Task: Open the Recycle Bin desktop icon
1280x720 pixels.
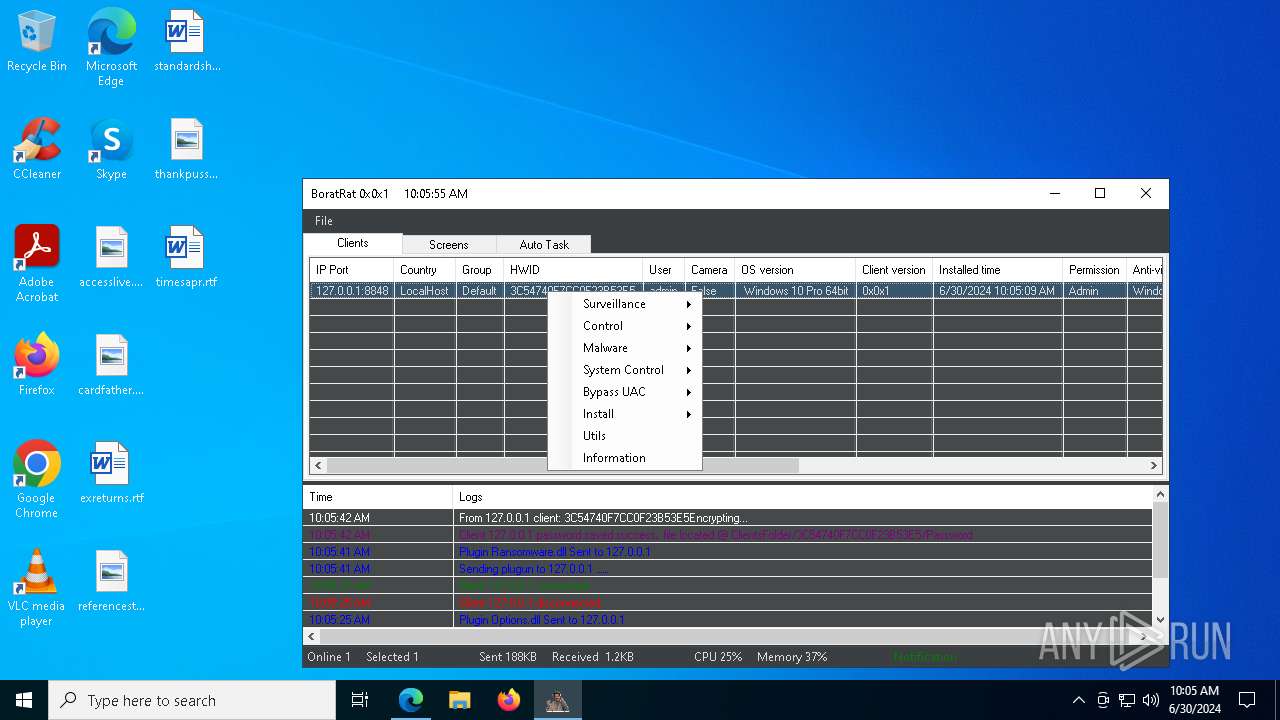Action: point(37,42)
